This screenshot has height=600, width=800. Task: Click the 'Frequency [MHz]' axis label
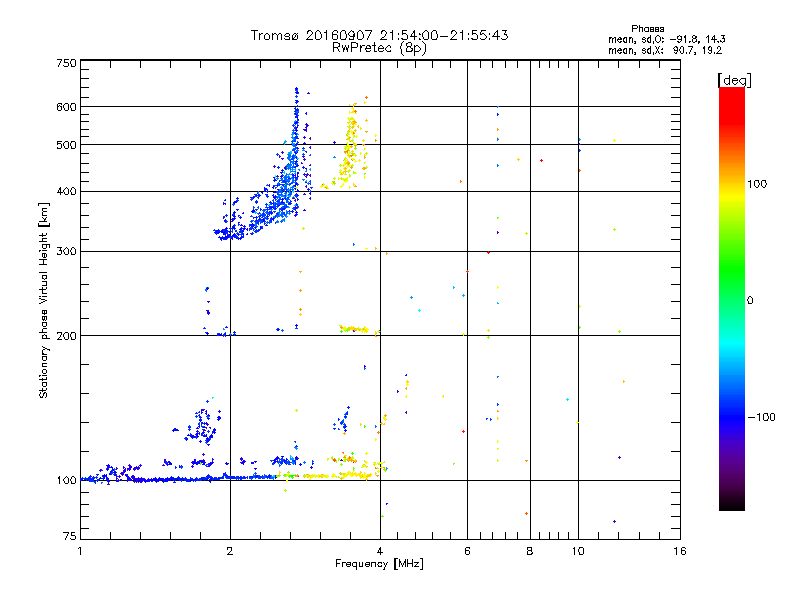point(379,564)
